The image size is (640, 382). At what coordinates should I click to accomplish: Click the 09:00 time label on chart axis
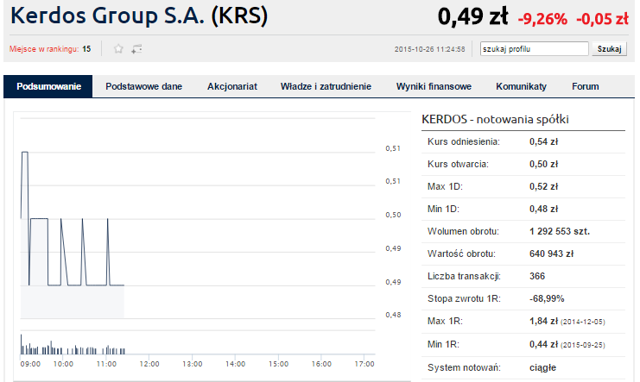tap(30, 364)
